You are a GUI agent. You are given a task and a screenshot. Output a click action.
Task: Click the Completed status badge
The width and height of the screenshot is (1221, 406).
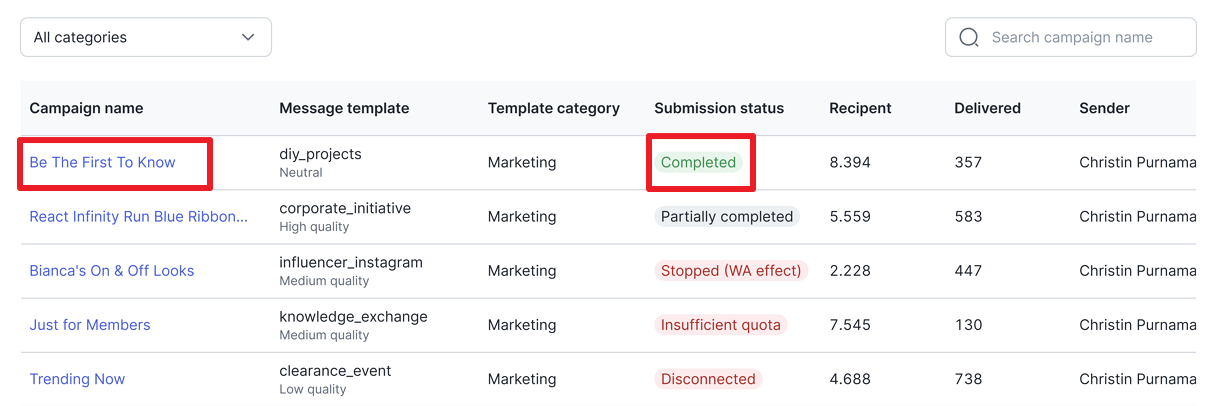(x=698, y=162)
